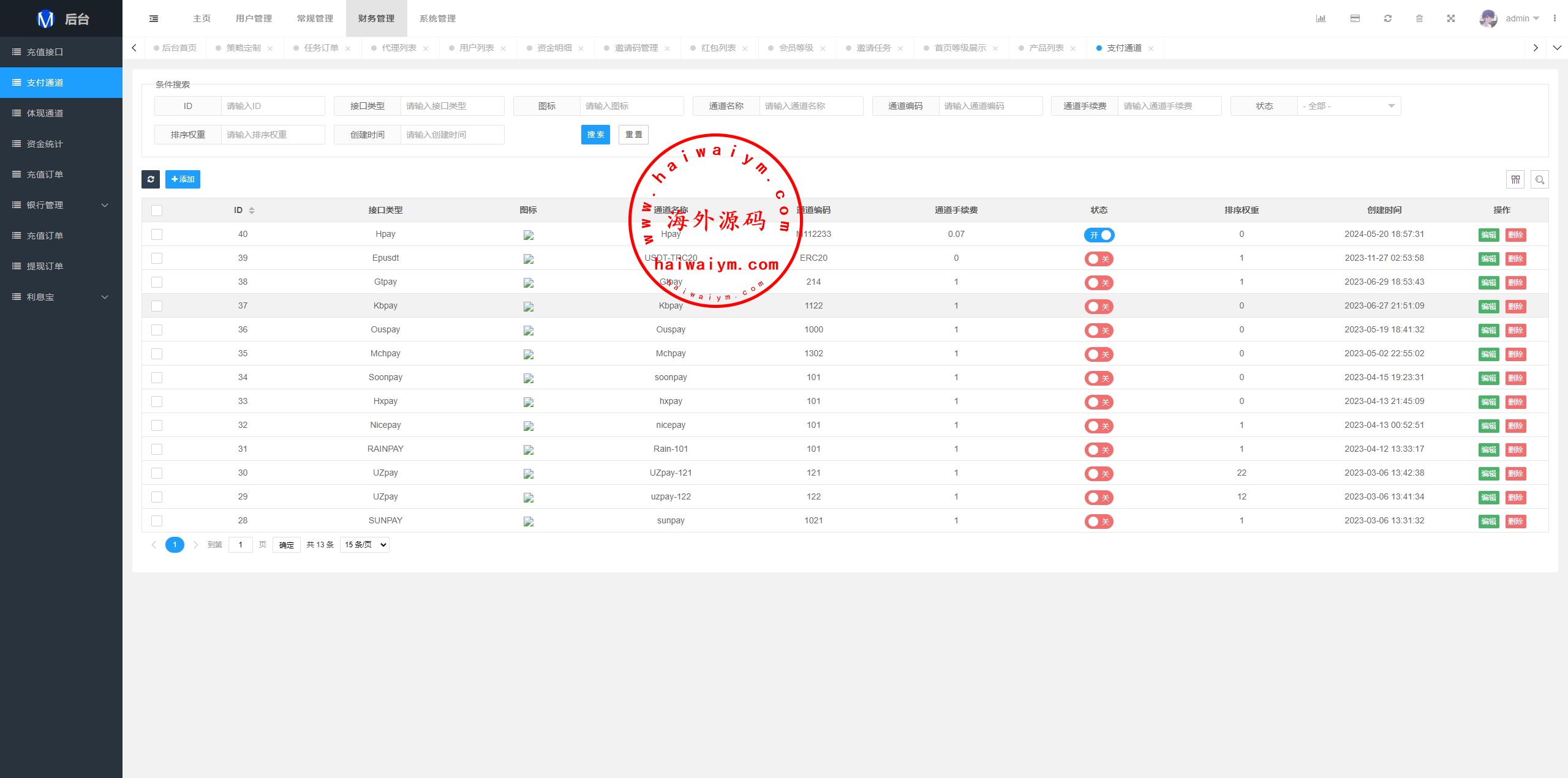
Task: Check the checkbox for row ID 39
Action: pos(157,258)
